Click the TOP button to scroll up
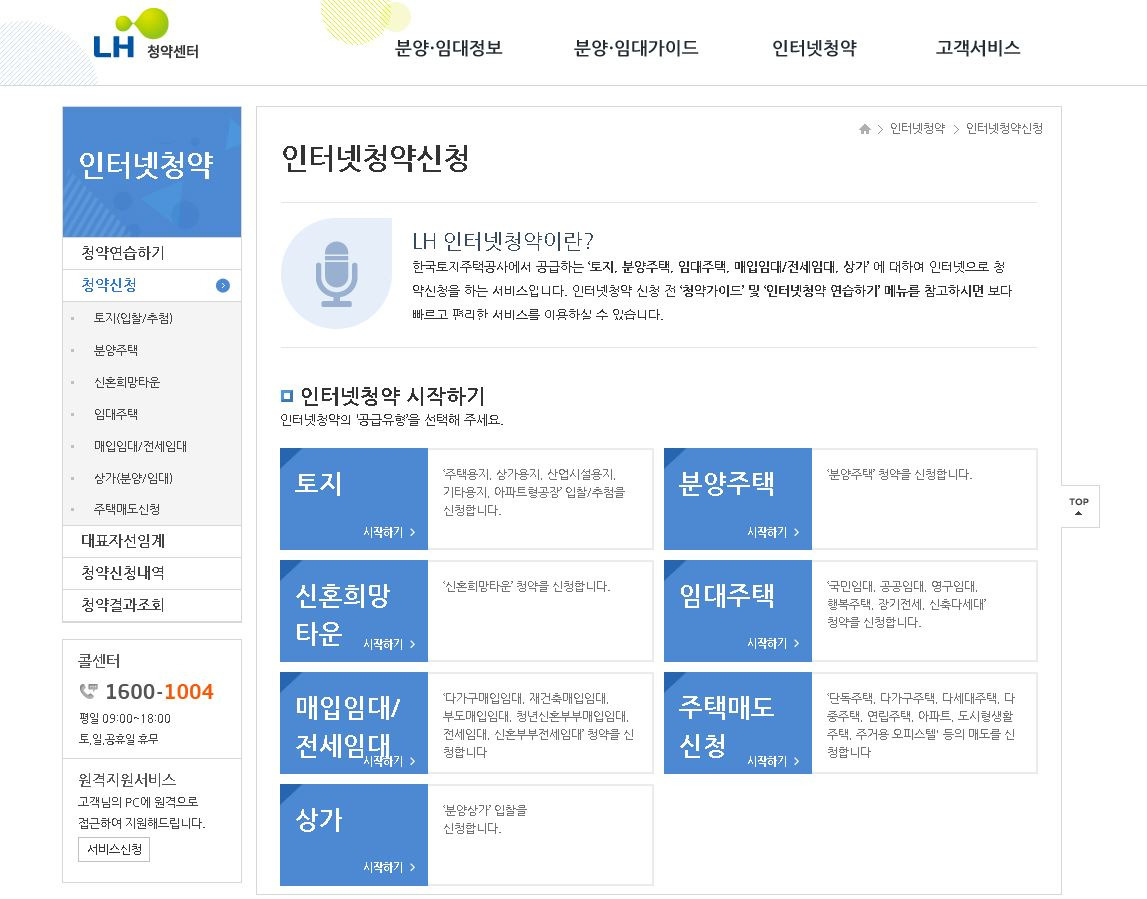Image resolution: width=1147 pixels, height=899 pixels. click(1078, 506)
